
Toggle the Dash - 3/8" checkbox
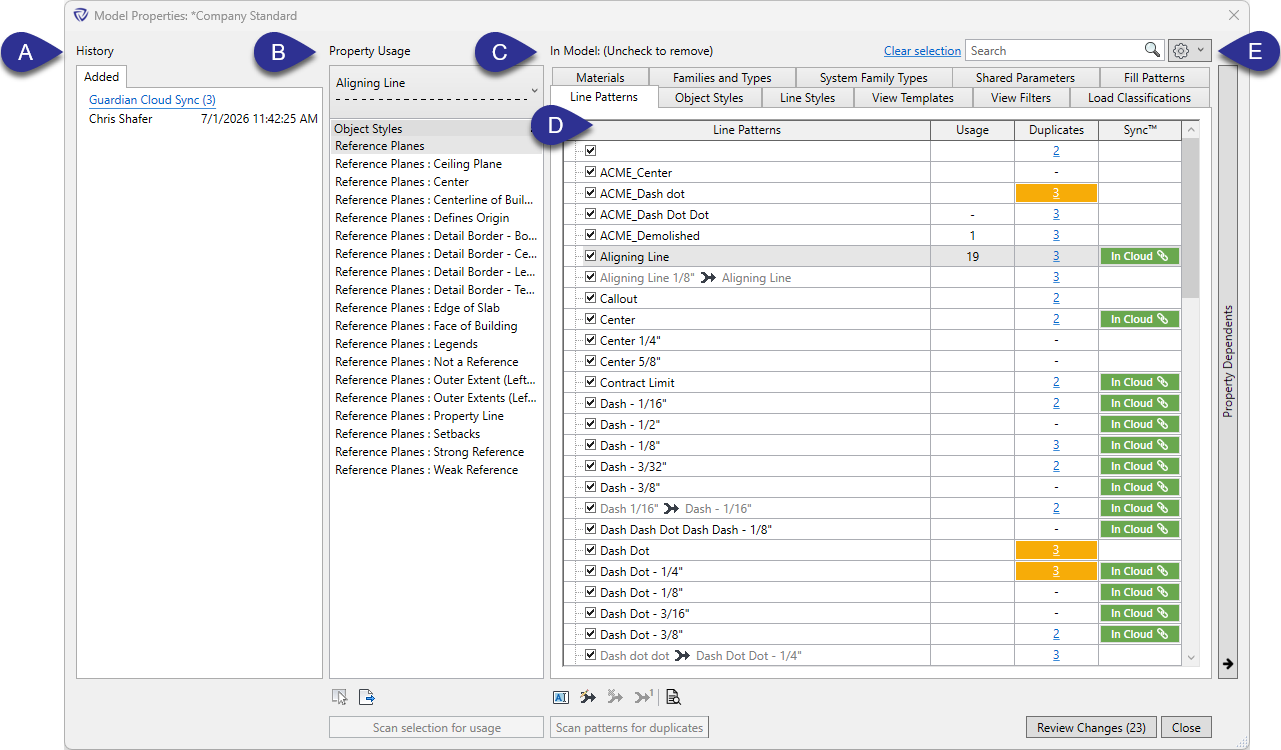(590, 487)
